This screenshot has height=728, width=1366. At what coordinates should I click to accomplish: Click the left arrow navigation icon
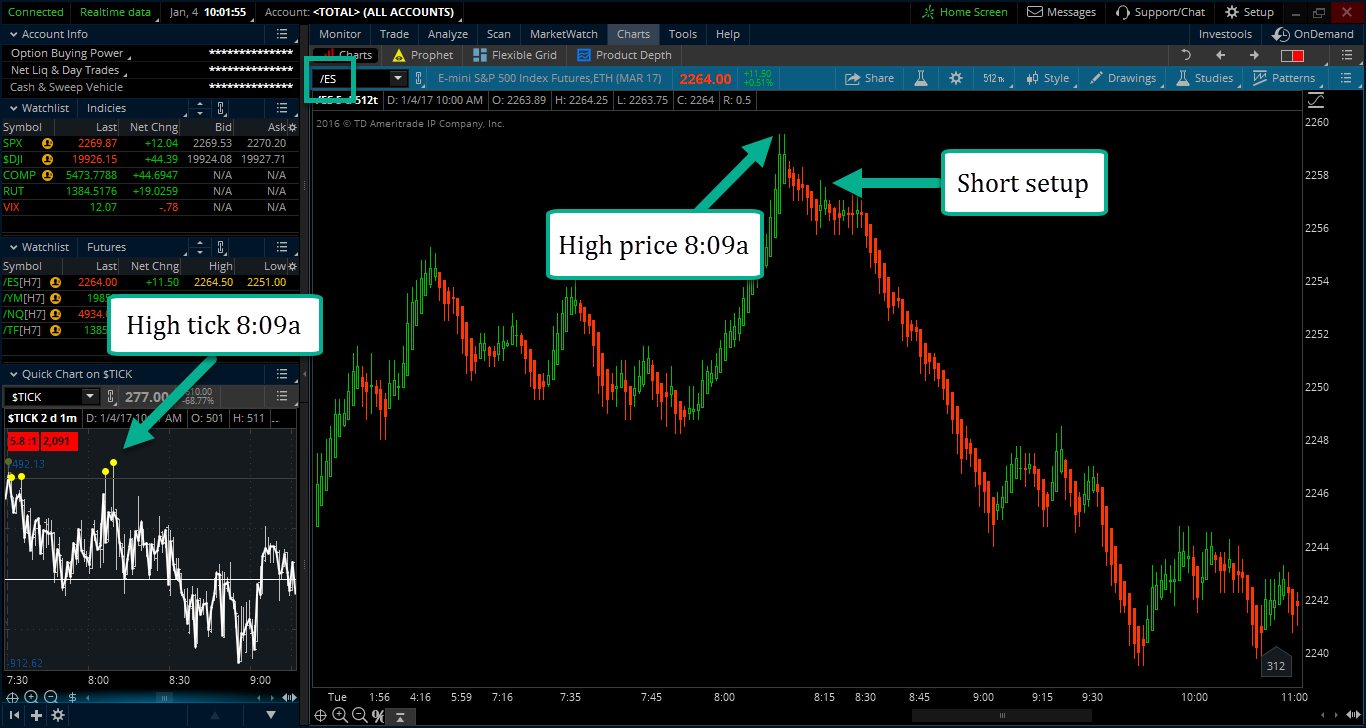[x=1220, y=55]
